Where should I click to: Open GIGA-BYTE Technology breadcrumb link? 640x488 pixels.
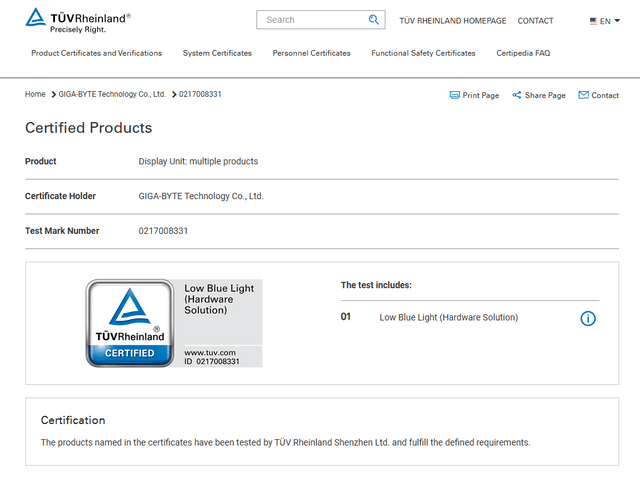[x=112, y=94]
